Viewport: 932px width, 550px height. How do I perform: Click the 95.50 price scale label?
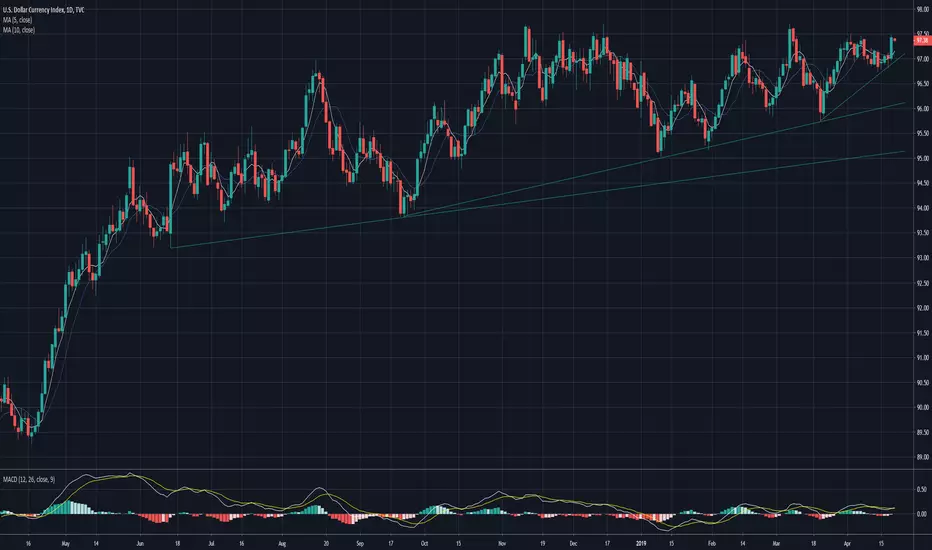pos(923,134)
